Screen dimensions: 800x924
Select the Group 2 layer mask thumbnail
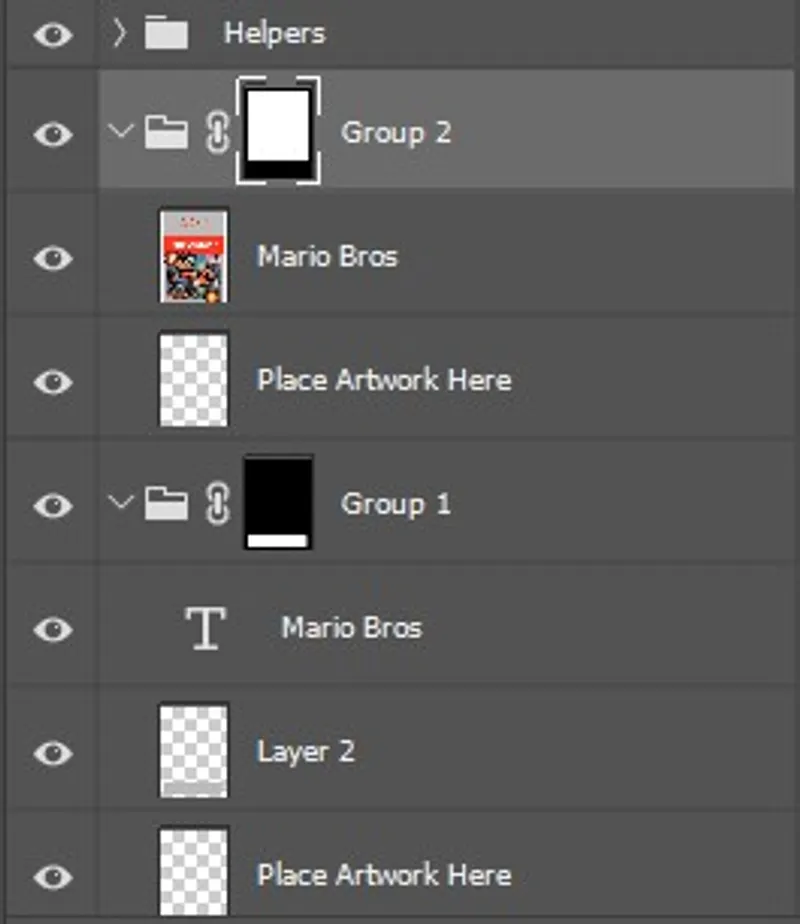pyautogui.click(x=278, y=130)
